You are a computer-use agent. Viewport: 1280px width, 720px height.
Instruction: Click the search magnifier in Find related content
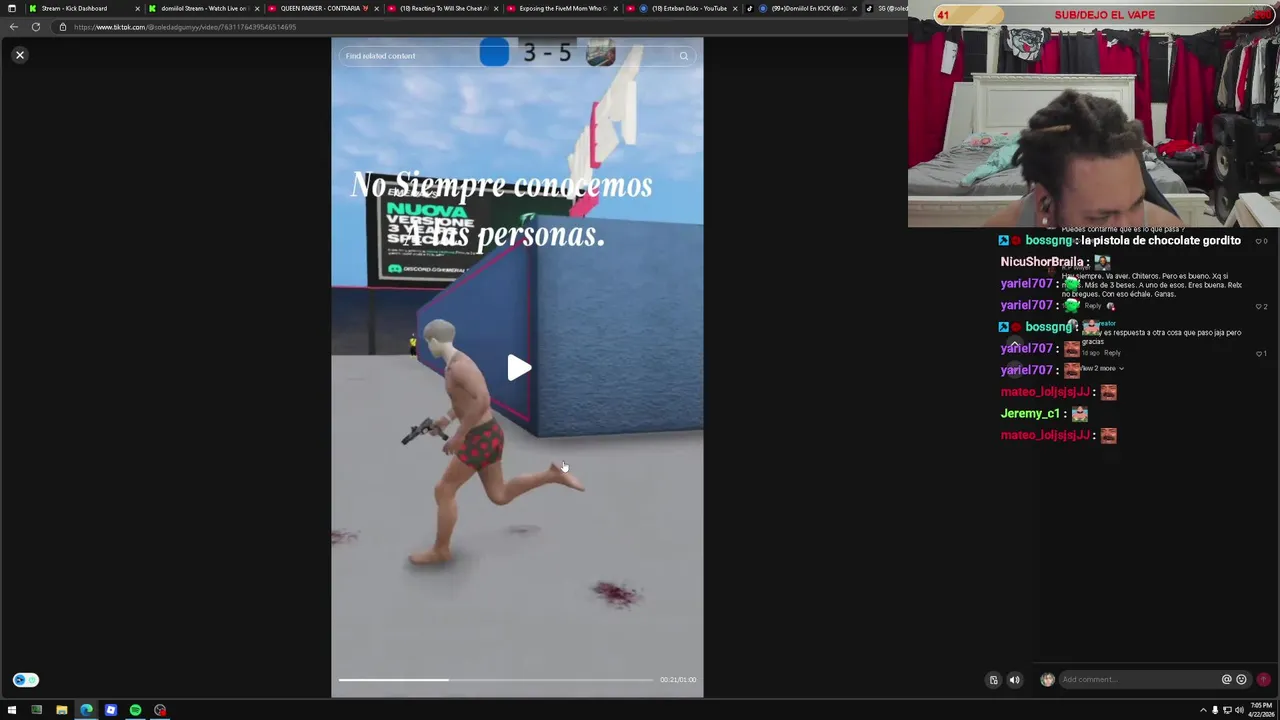pyautogui.click(x=684, y=56)
